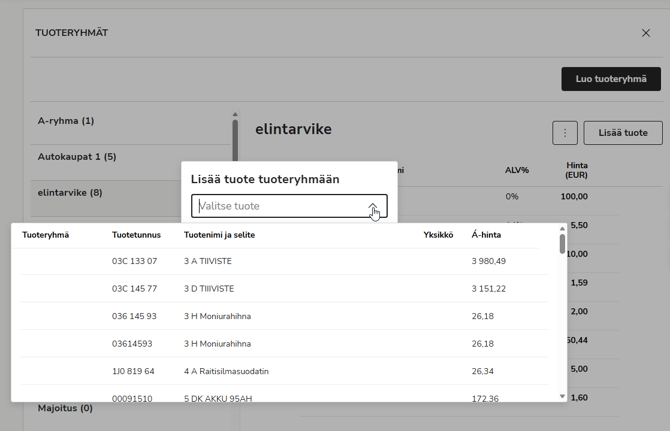The width and height of the screenshot is (670, 431).
Task: Close the Tuoteryhmät dialog
Action: 645,33
